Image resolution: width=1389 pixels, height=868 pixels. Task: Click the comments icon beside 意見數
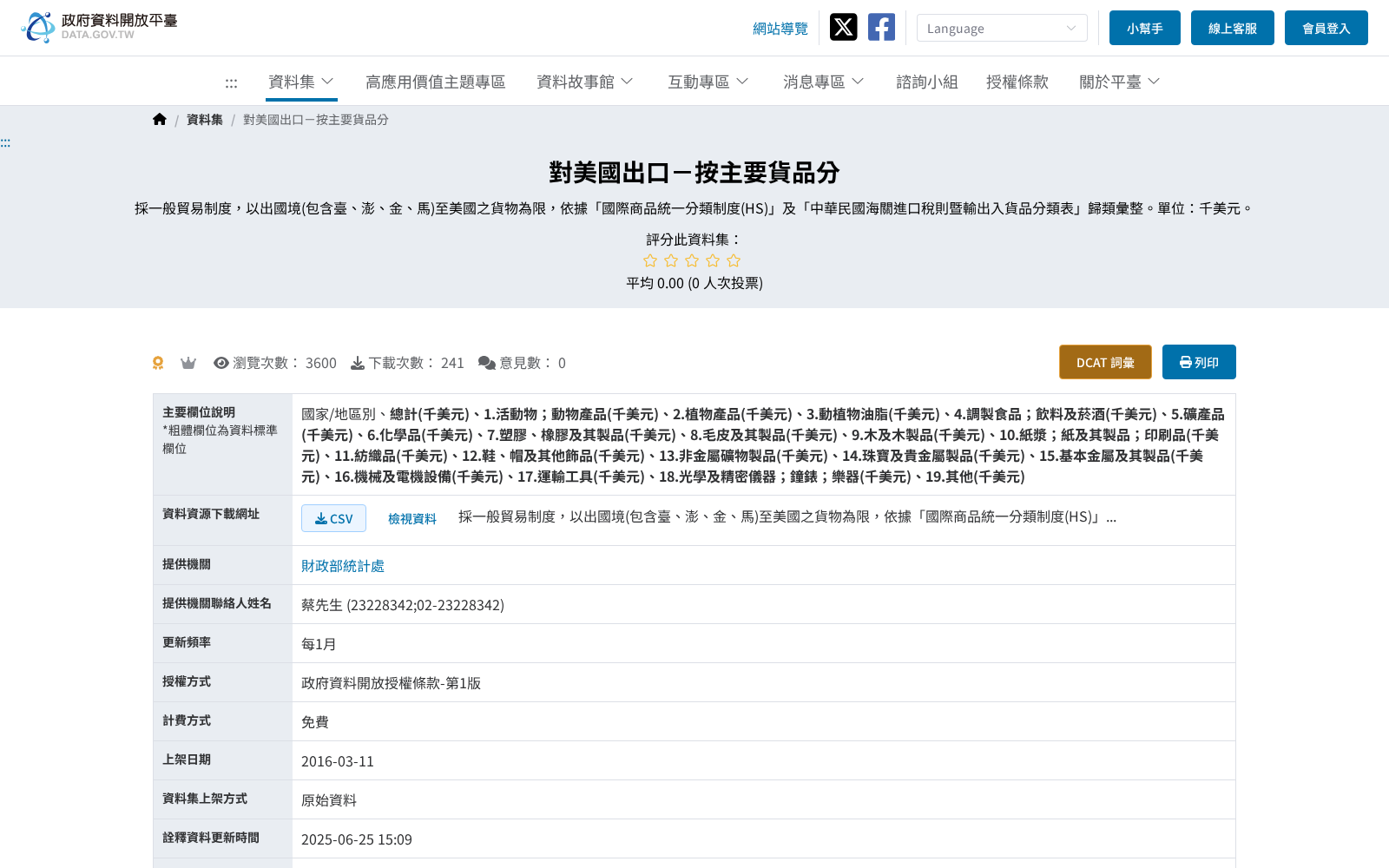487,363
